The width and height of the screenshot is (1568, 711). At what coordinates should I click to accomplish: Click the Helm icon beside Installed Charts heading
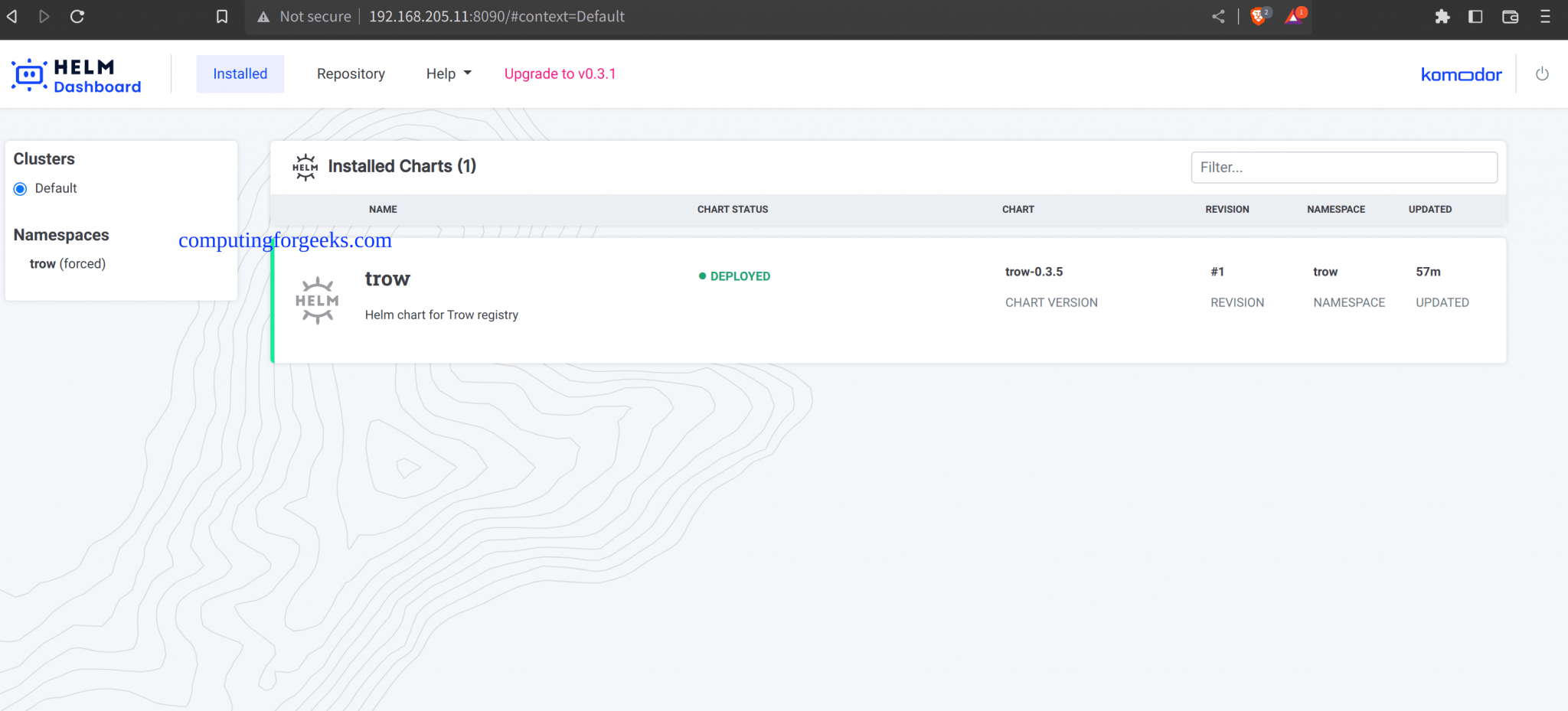tap(305, 166)
